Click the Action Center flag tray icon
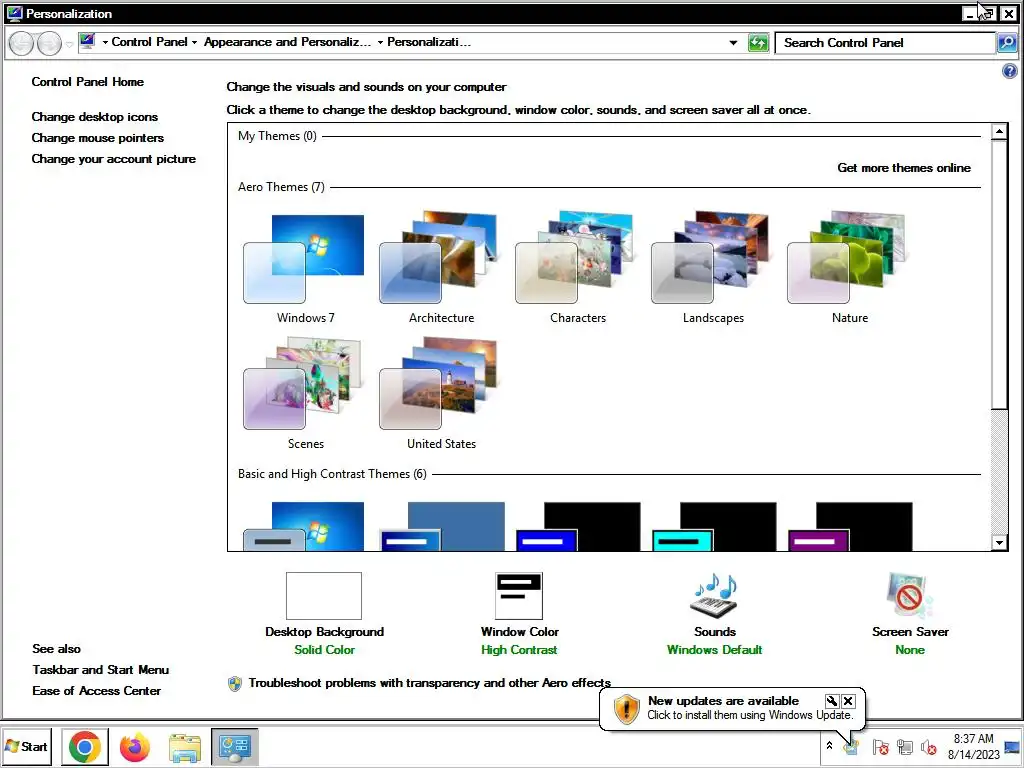This screenshot has height=768, width=1024. click(x=880, y=746)
